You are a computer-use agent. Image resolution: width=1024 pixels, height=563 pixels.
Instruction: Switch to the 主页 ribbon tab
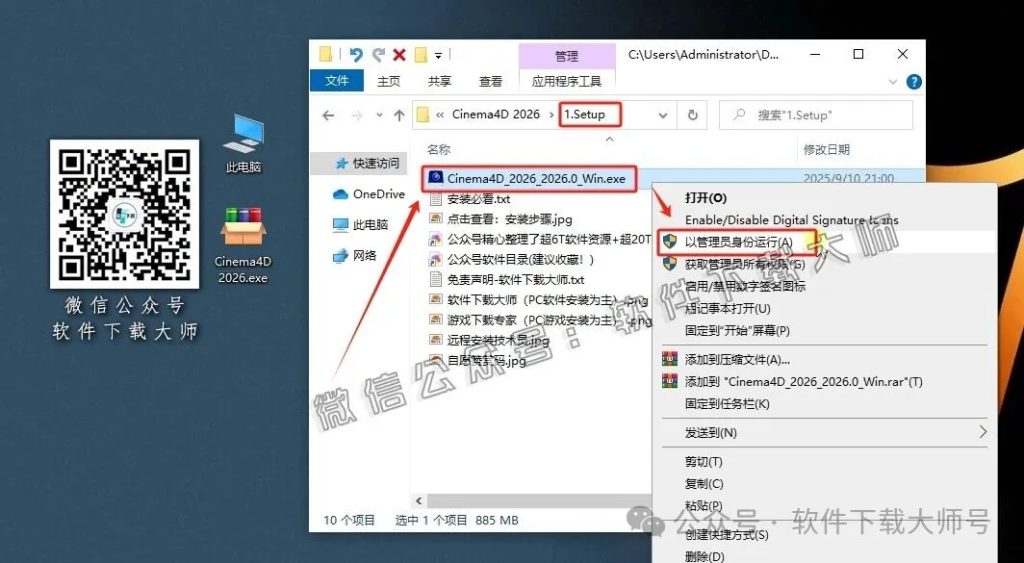pos(389,81)
